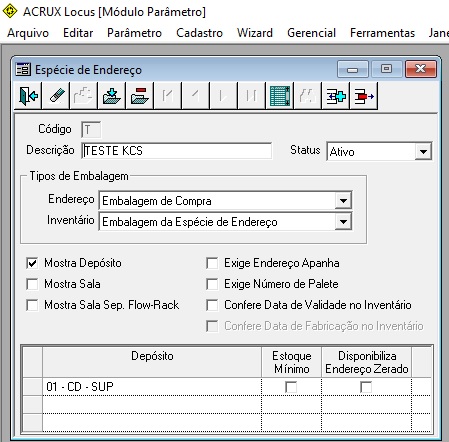
Task: Expand the Inventário packaging dropdown
Action: click(343, 222)
